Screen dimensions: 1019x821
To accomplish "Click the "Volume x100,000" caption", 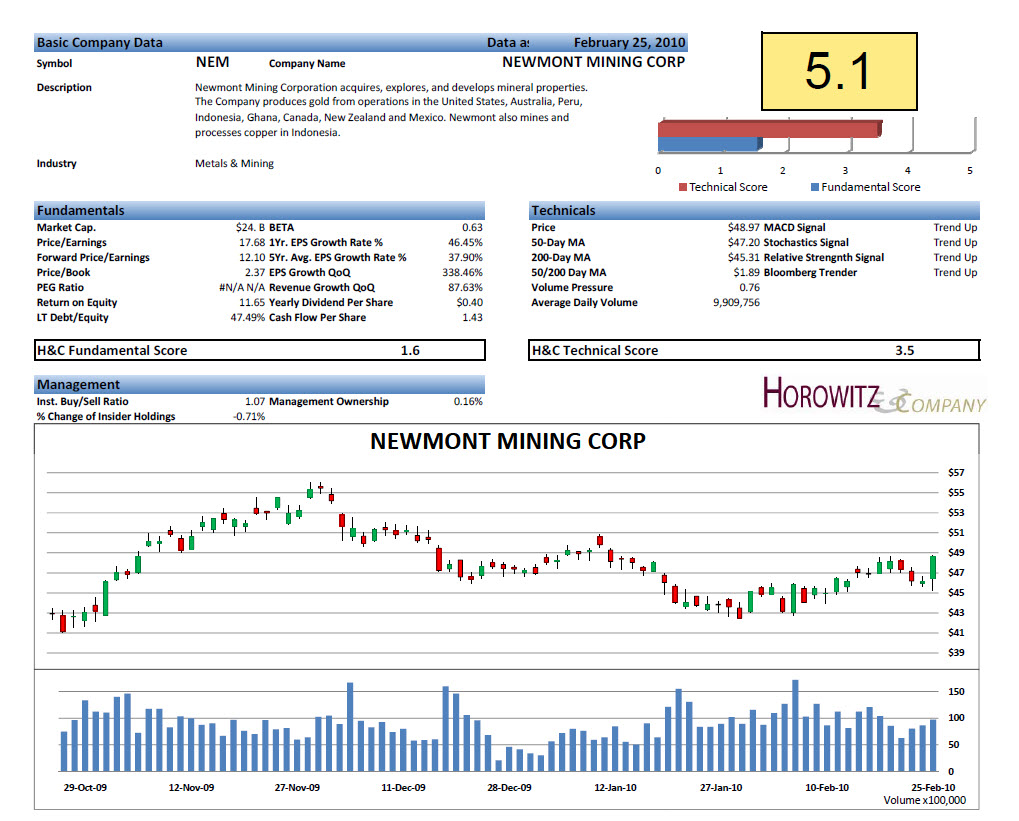I will pyautogui.click(x=925, y=800).
